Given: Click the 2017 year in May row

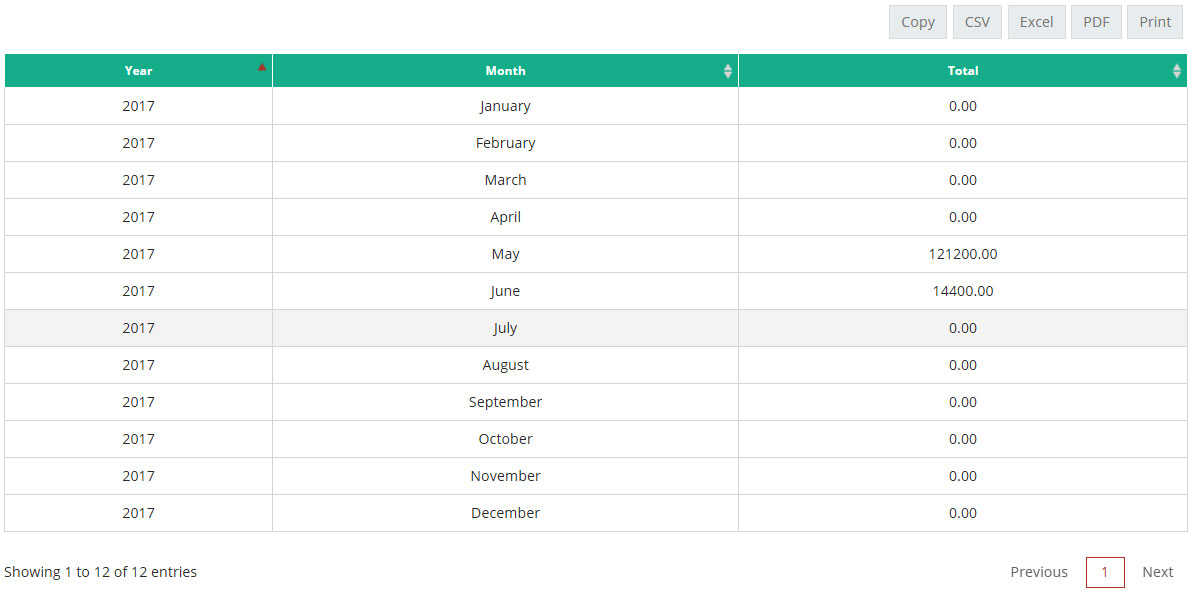Looking at the screenshot, I should [x=138, y=254].
